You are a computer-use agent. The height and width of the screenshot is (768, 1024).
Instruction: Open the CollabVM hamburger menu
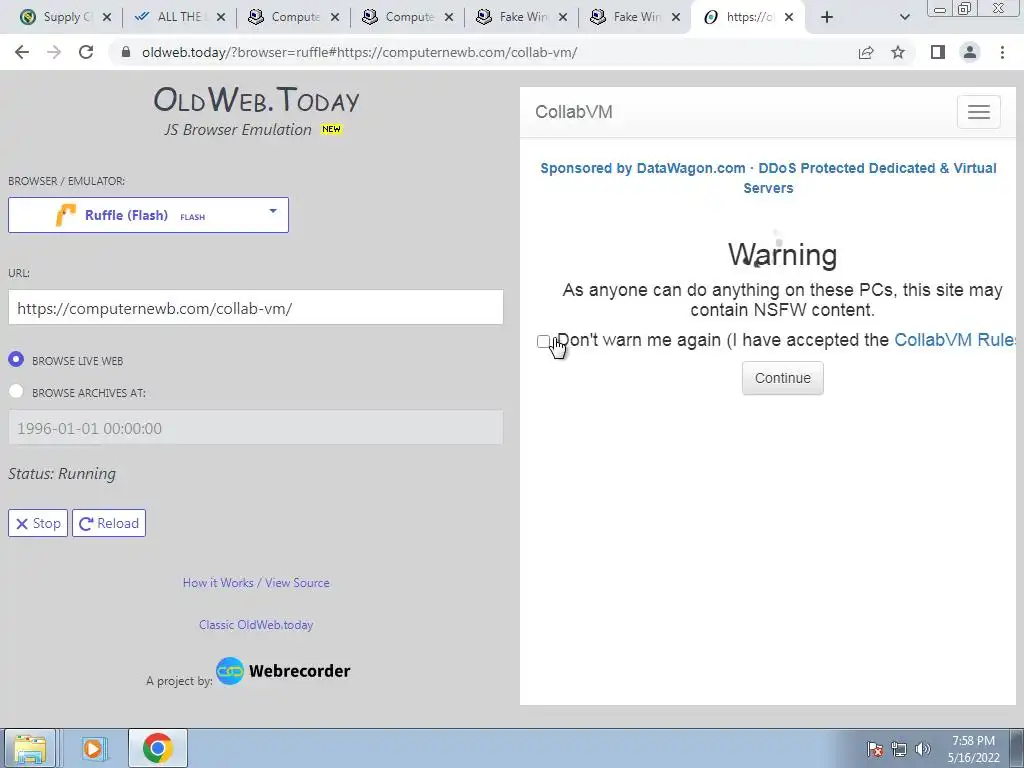pos(978,112)
